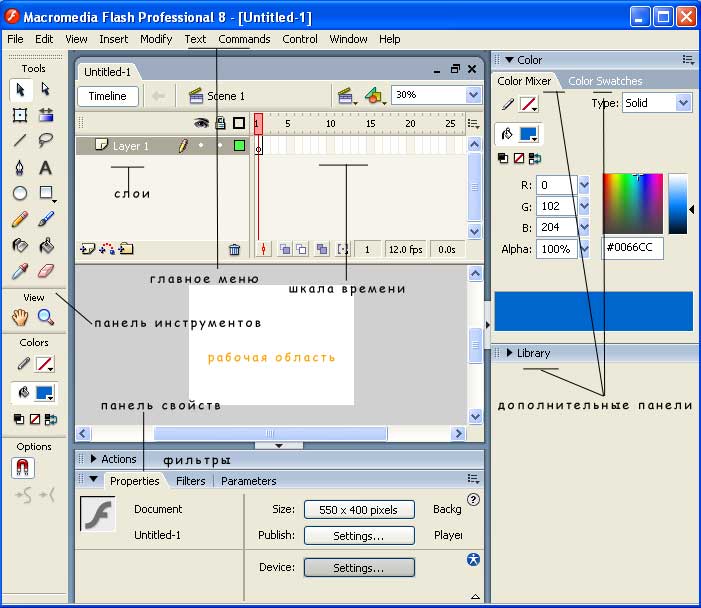Switch to Parameters tab
The image size is (701, 608).
point(249,481)
